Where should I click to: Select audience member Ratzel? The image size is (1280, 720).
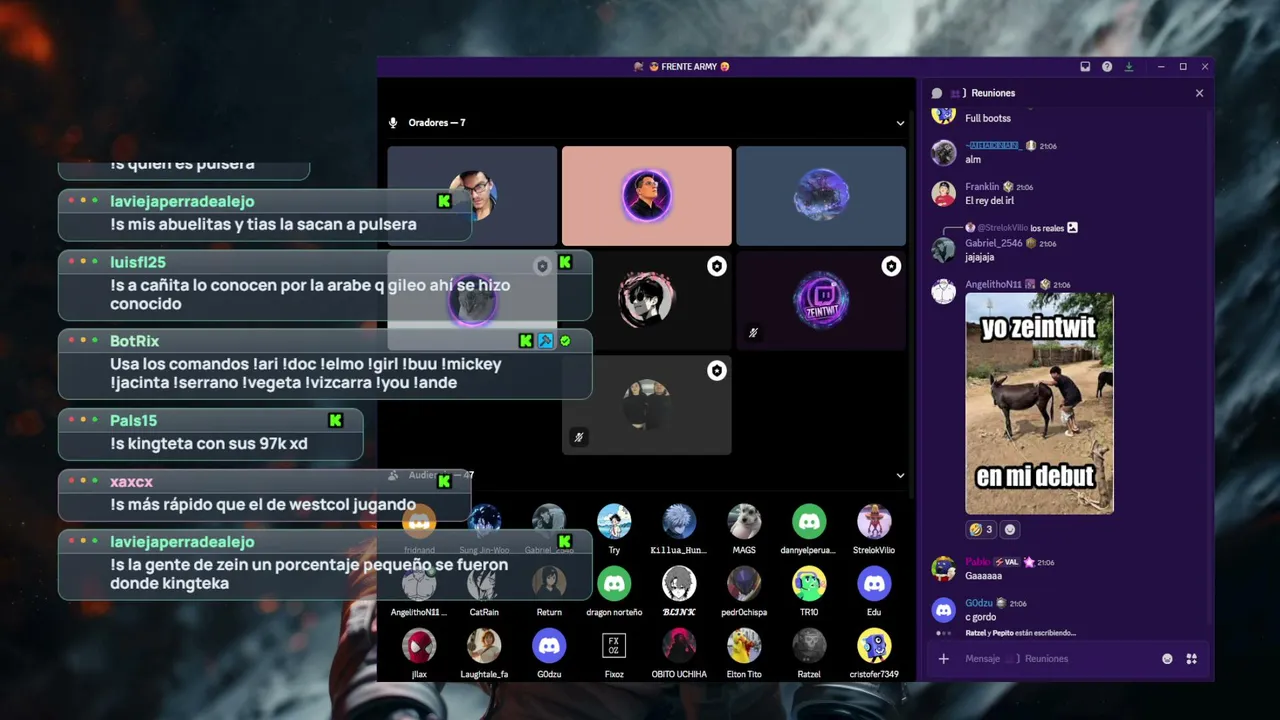coord(809,653)
